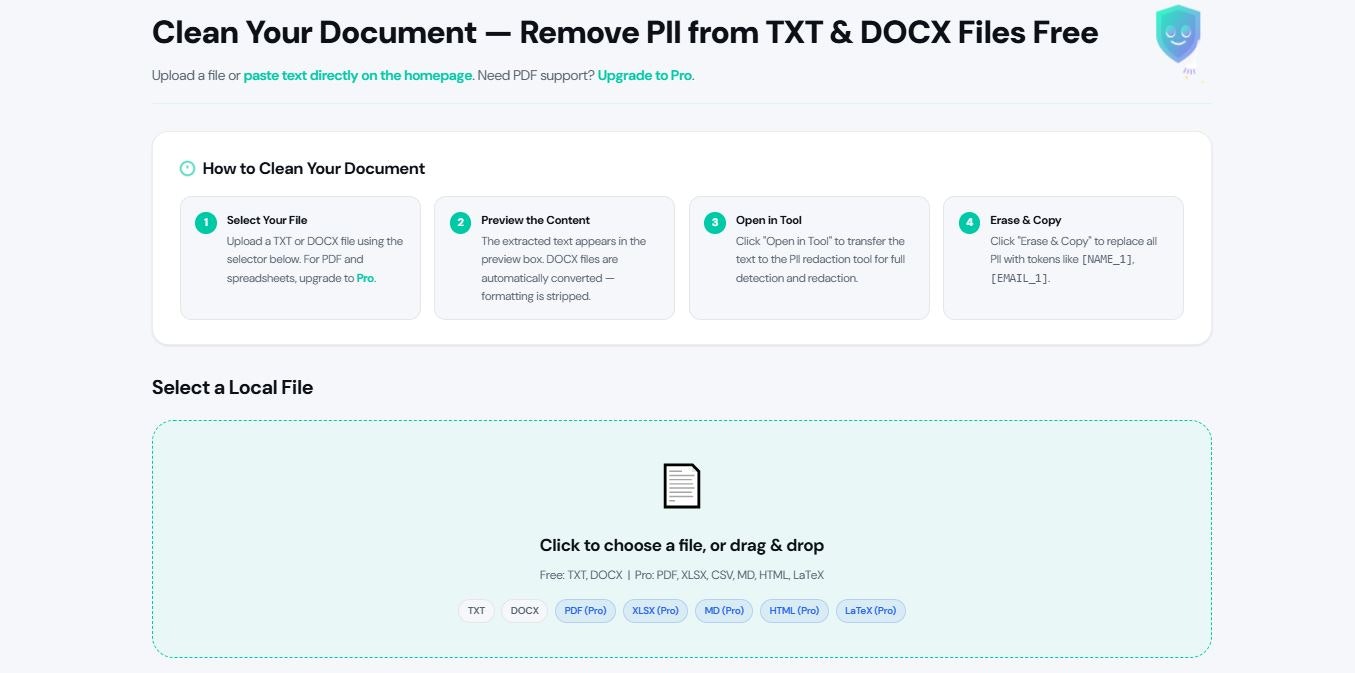Click the 'Pro' link in Select Your File step
Viewport: 1355px width, 673px height.
click(x=365, y=278)
